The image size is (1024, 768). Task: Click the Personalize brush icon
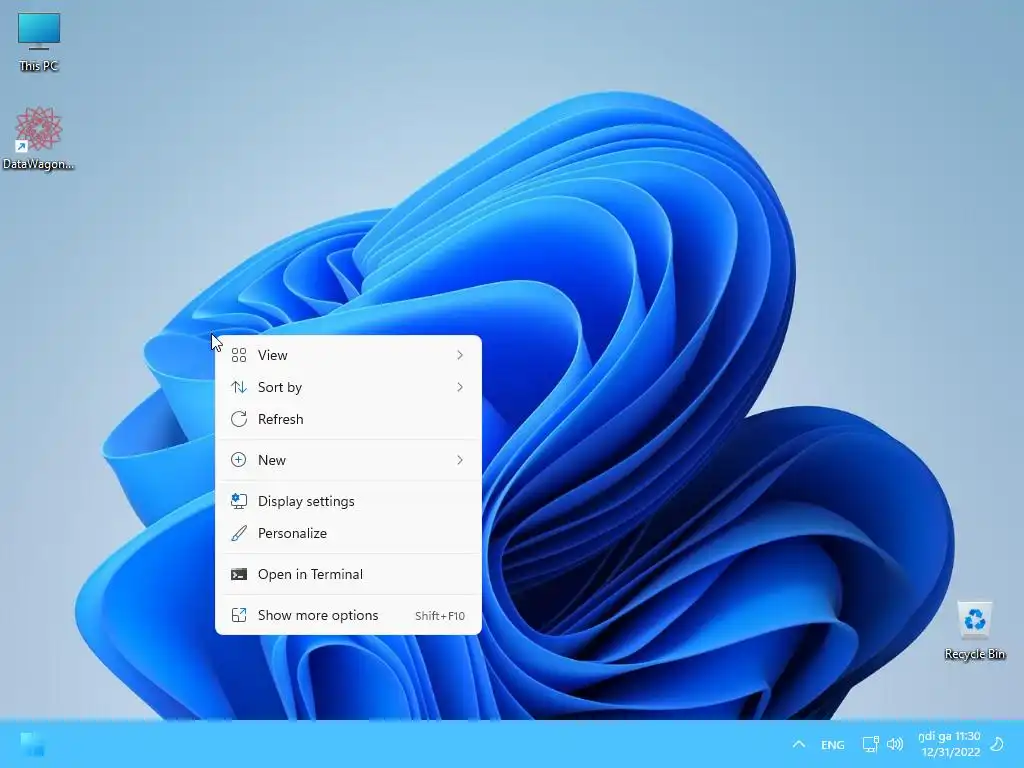click(x=239, y=534)
